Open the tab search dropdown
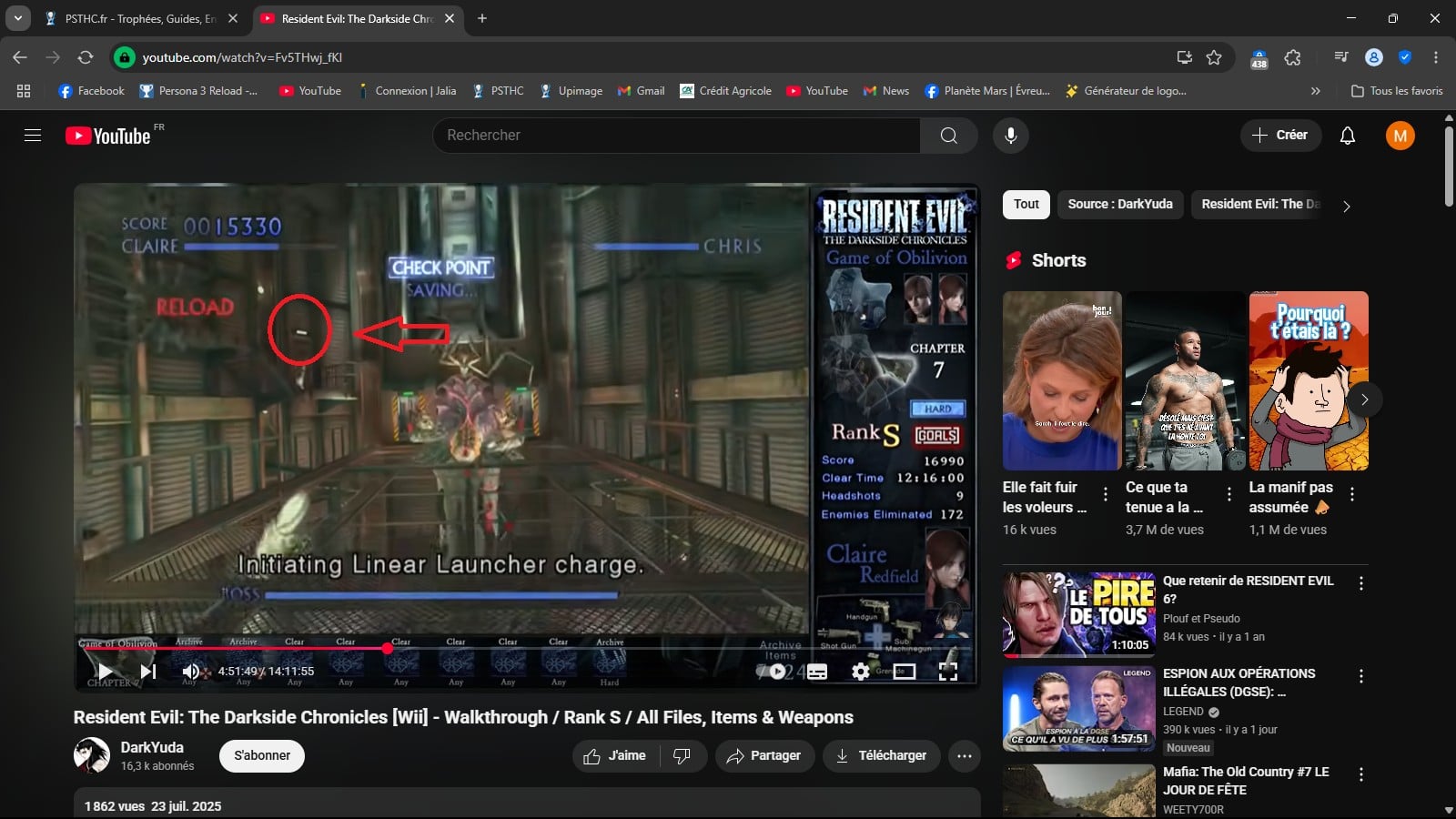This screenshot has width=1456, height=819. (x=17, y=18)
